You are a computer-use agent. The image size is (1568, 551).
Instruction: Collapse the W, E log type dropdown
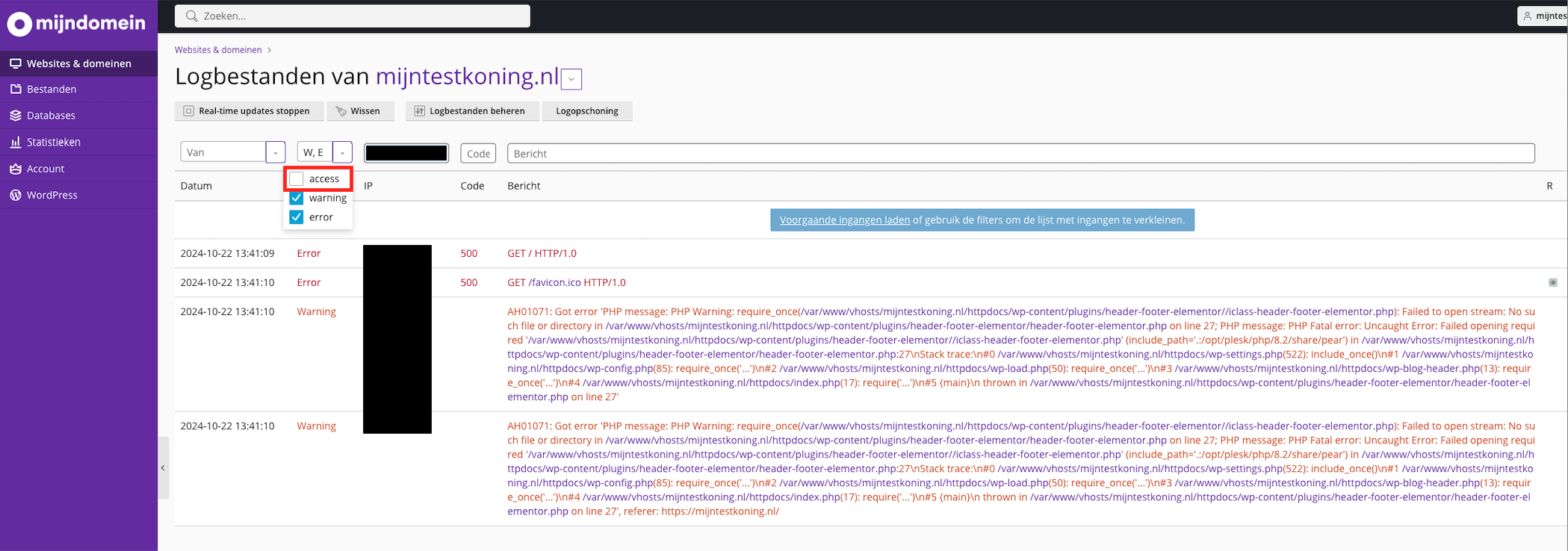342,152
